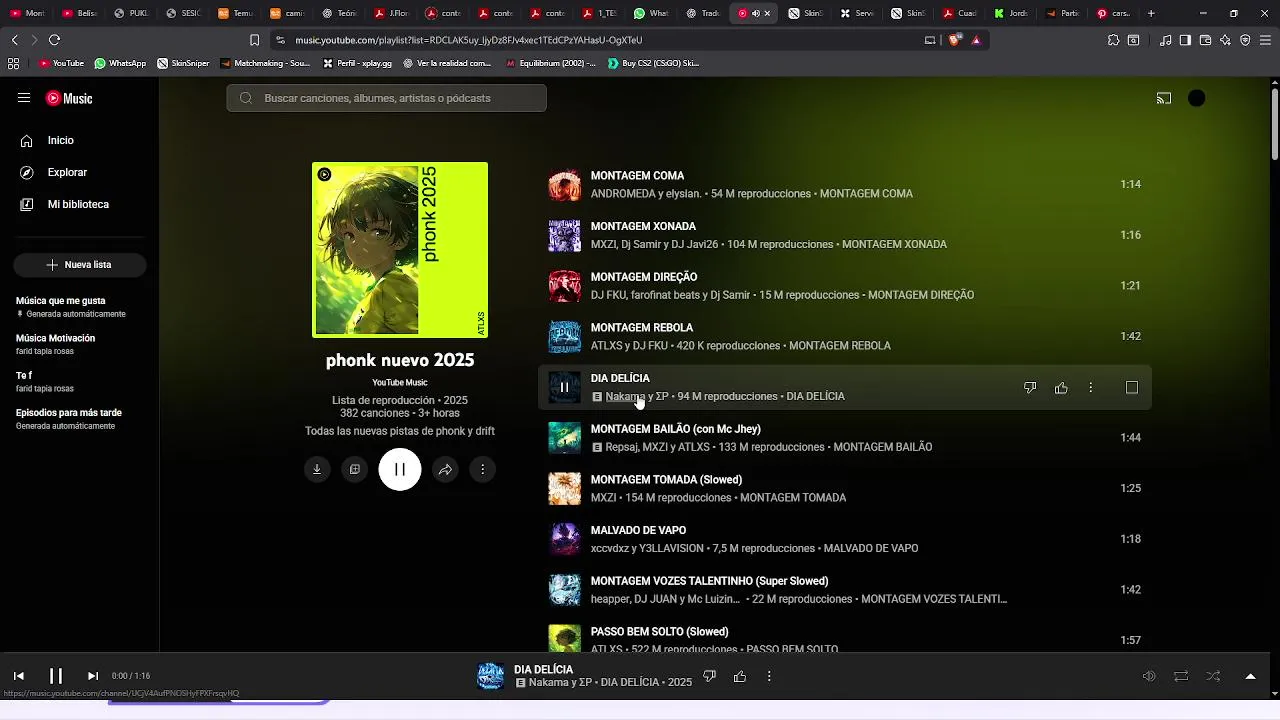Click the cast to device icon
This screenshot has height=720, width=1280.
coord(1164,98)
